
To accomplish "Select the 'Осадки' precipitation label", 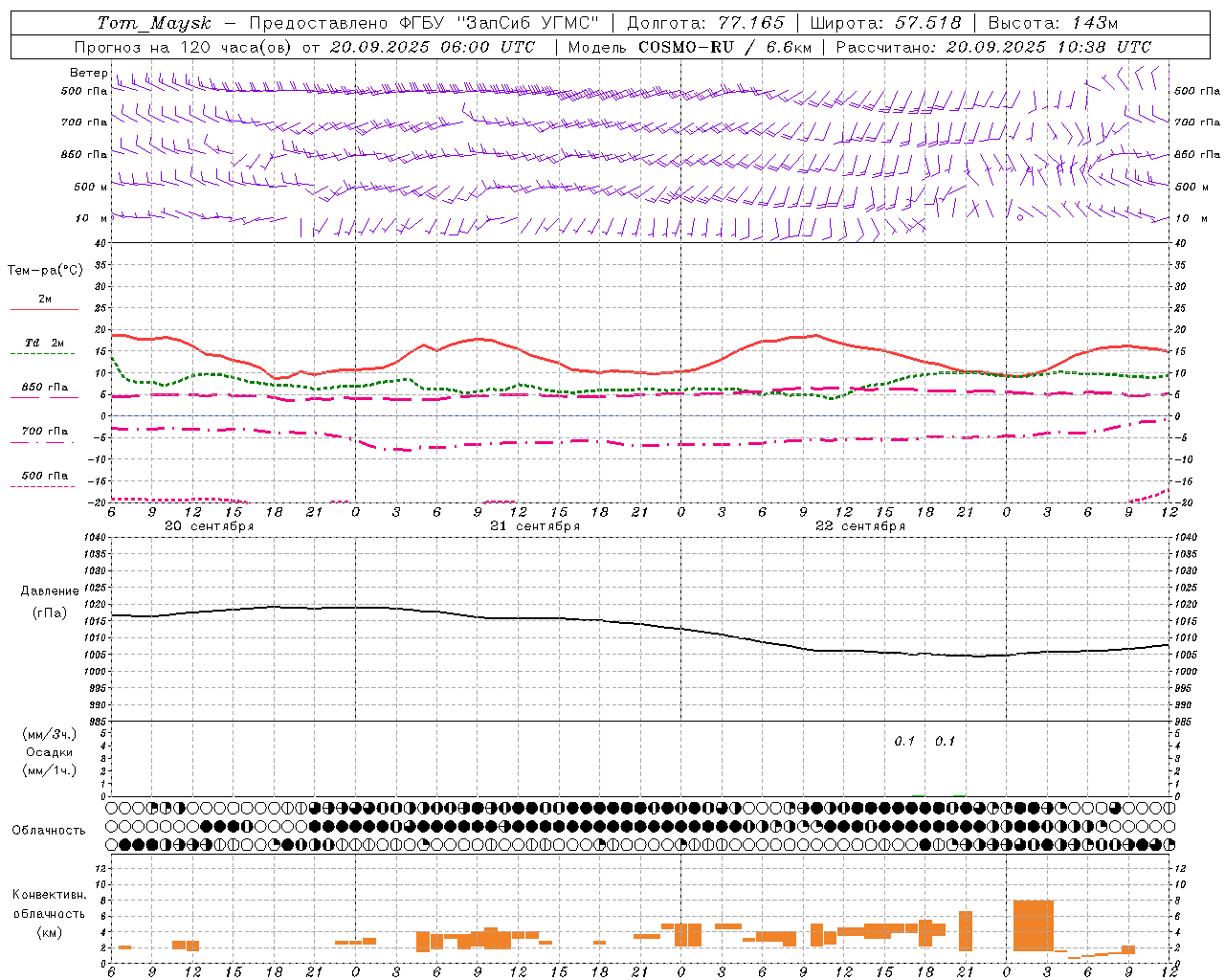I will [x=50, y=752].
